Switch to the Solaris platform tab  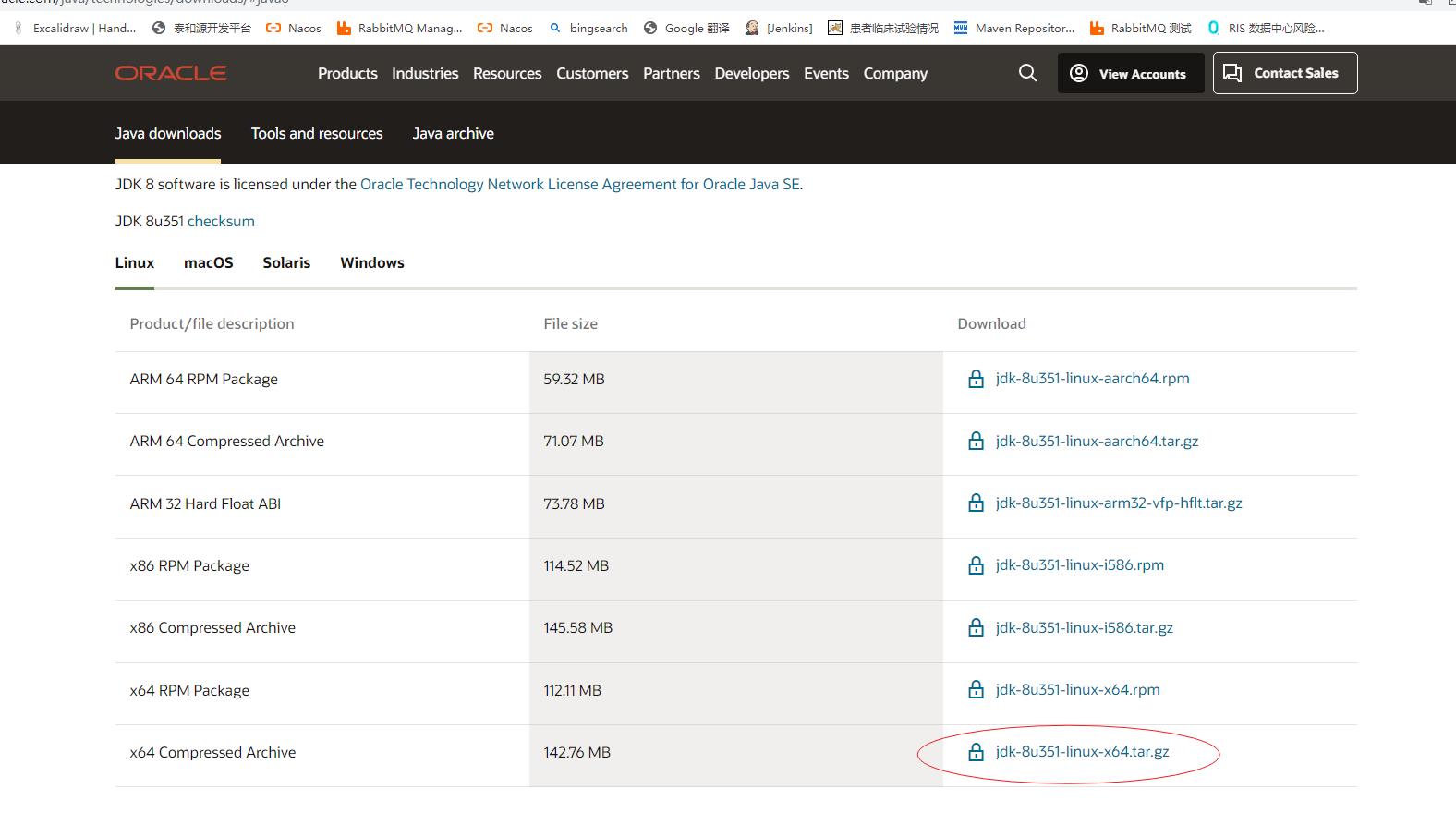click(x=286, y=262)
